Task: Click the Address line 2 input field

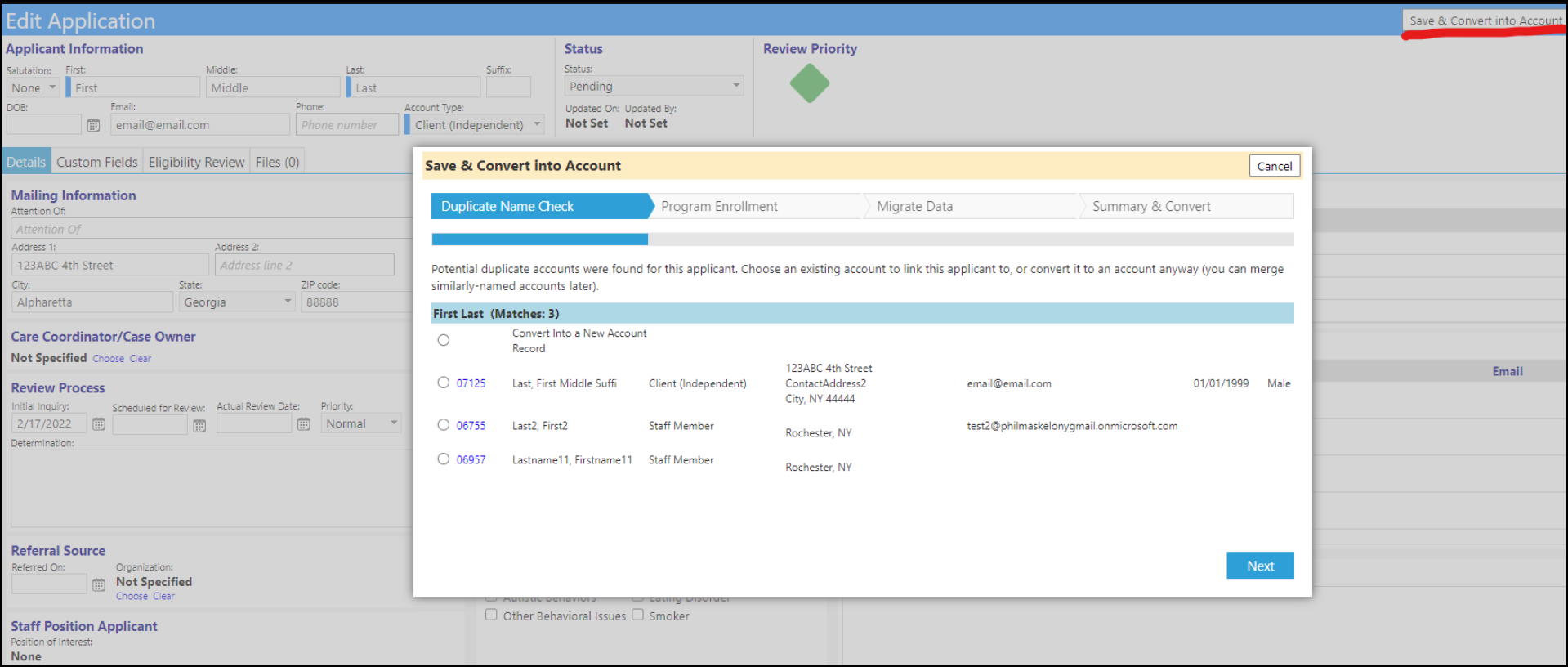Action: (x=305, y=265)
